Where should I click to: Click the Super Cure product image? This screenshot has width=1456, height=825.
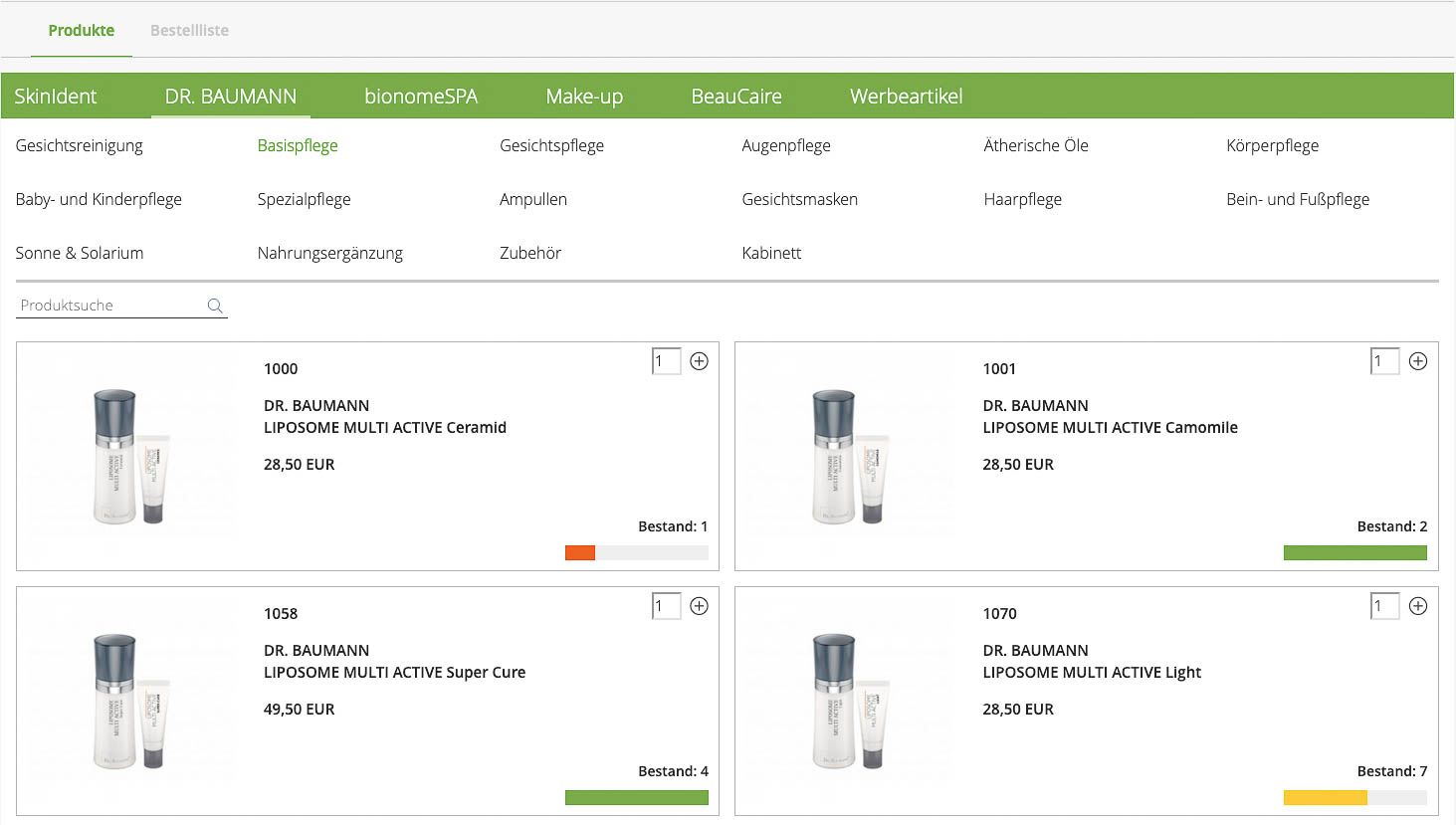point(132,702)
